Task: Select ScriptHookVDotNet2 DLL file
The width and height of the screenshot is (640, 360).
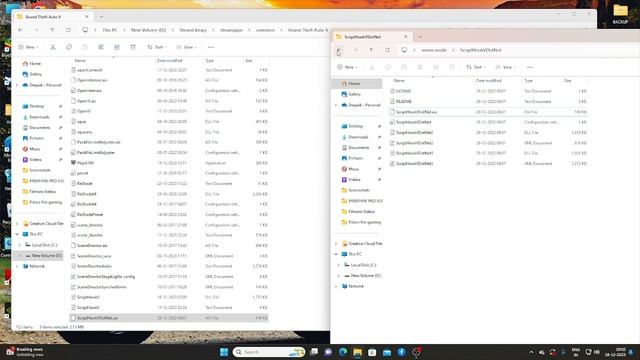Action: (488, 133)
